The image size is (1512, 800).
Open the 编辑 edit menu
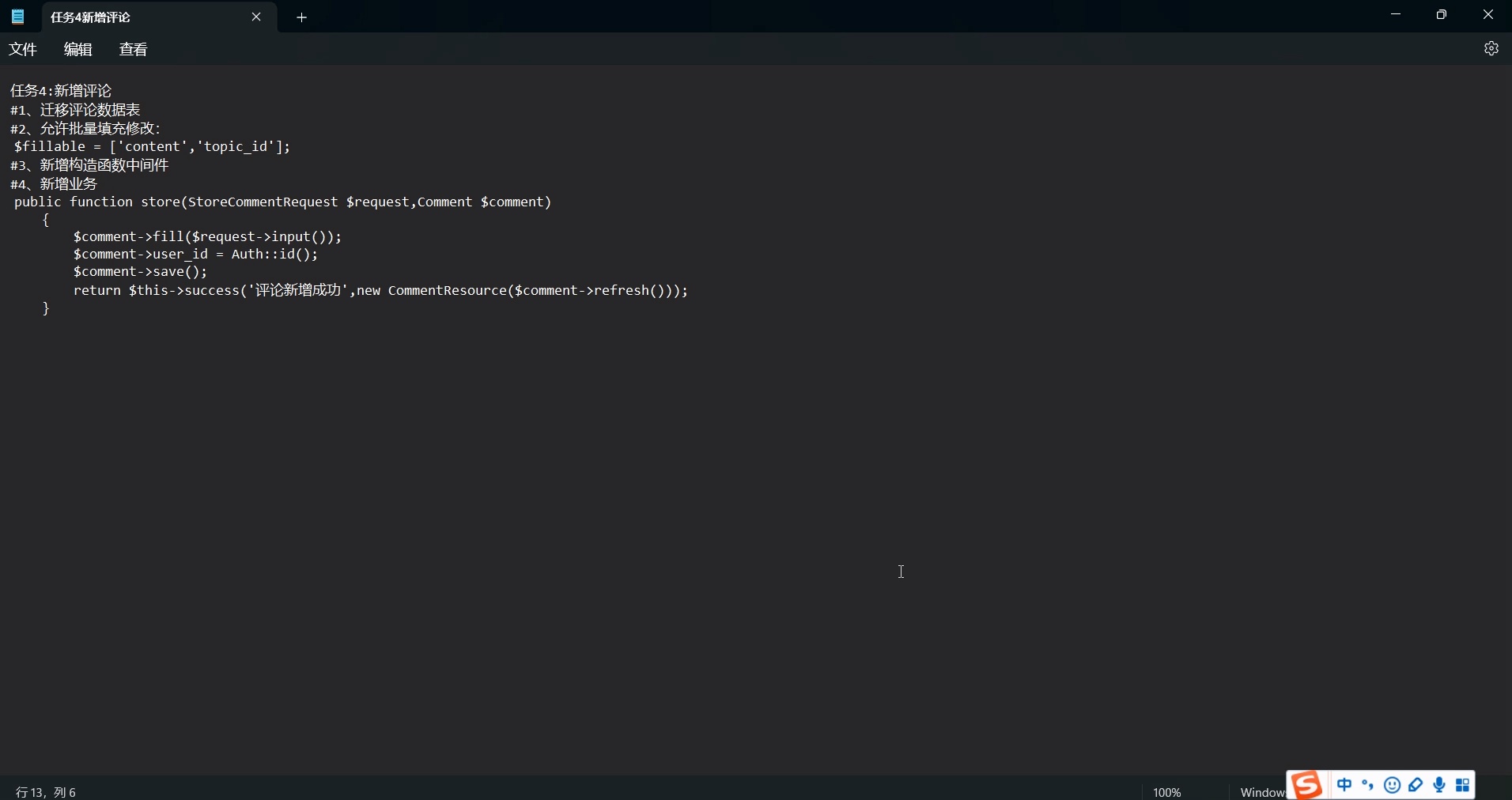tap(77, 48)
